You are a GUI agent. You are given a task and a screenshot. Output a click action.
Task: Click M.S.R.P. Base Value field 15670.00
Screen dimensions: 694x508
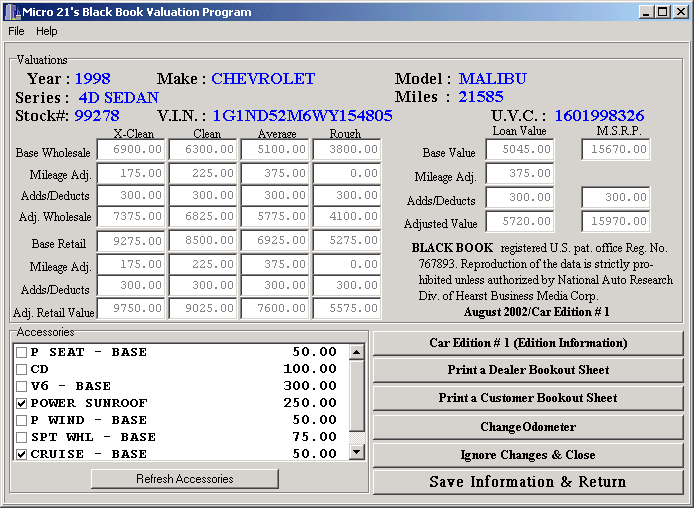point(616,150)
